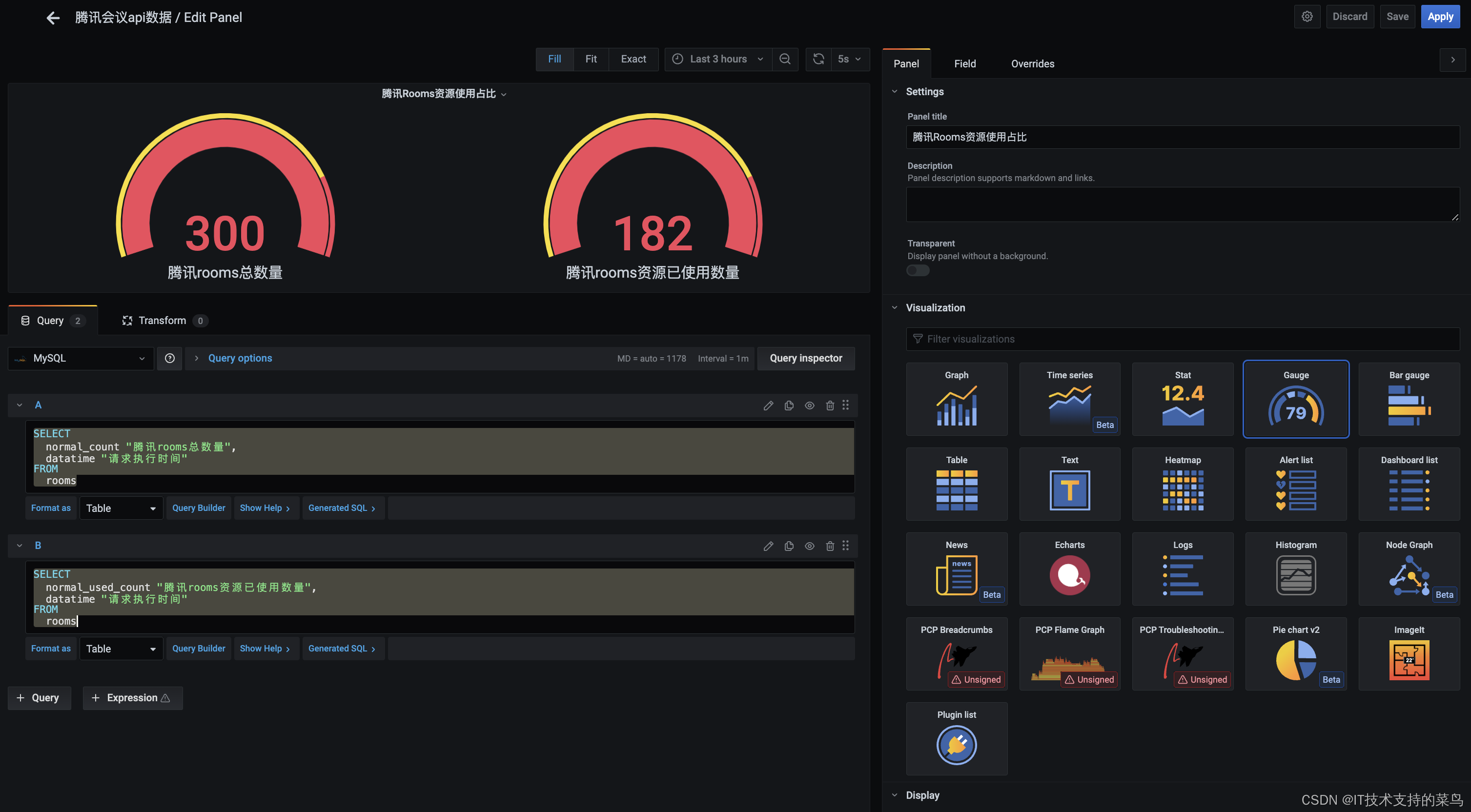The height and width of the screenshot is (812, 1471).
Task: Discard panel changes
Action: tap(1350, 17)
